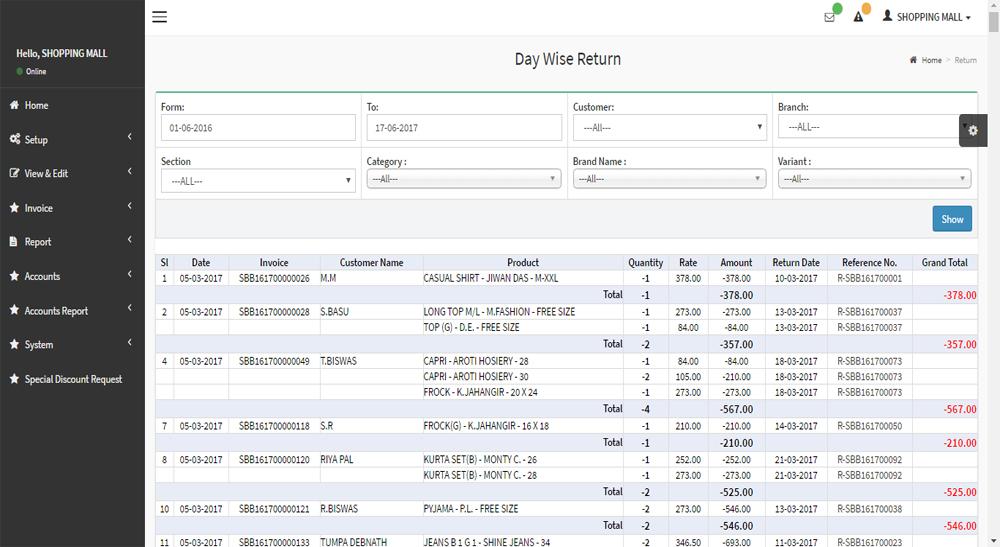The height and width of the screenshot is (547, 1000).
Task: Click customer name T.BISWAS
Action: (338, 361)
